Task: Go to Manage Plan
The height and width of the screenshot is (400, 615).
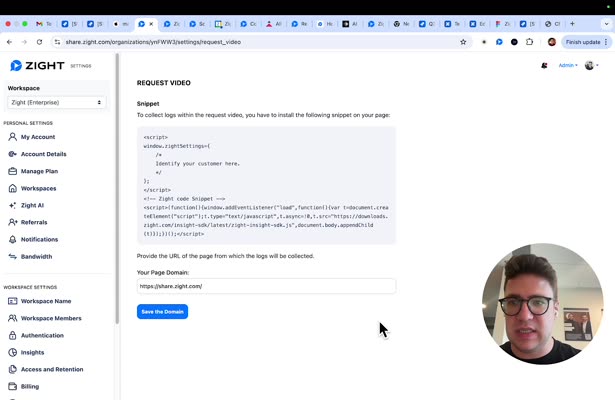Action: (33, 171)
